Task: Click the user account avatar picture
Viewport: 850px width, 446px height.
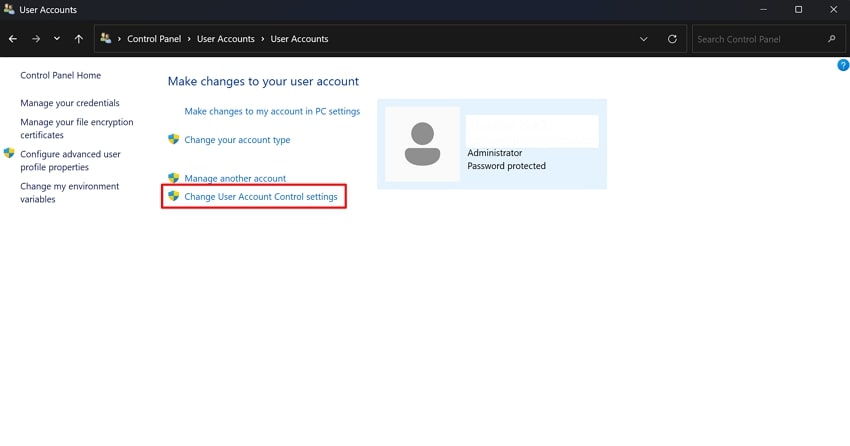Action: (422, 144)
